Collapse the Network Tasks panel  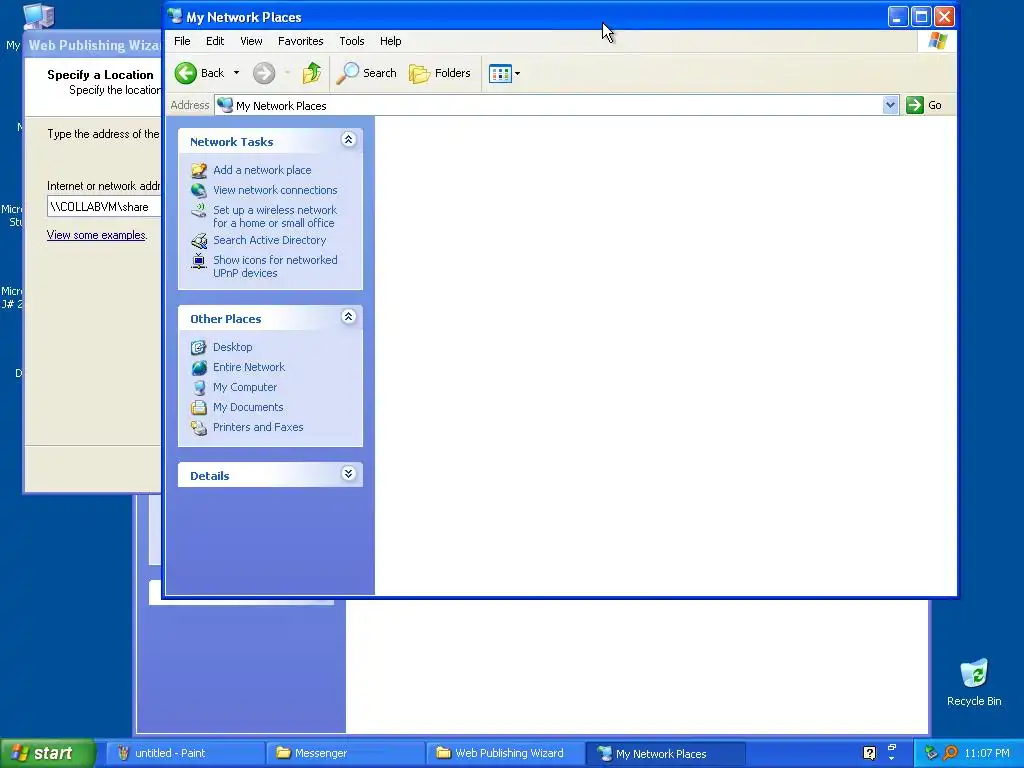coord(349,140)
